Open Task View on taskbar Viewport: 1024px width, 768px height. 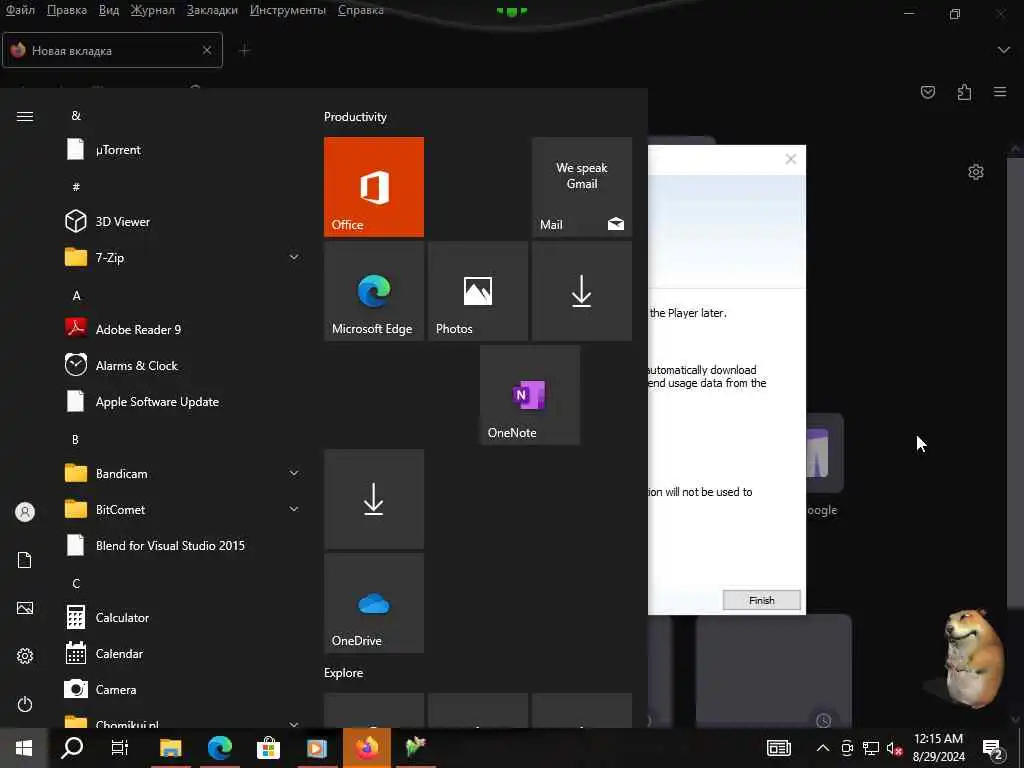coord(120,748)
